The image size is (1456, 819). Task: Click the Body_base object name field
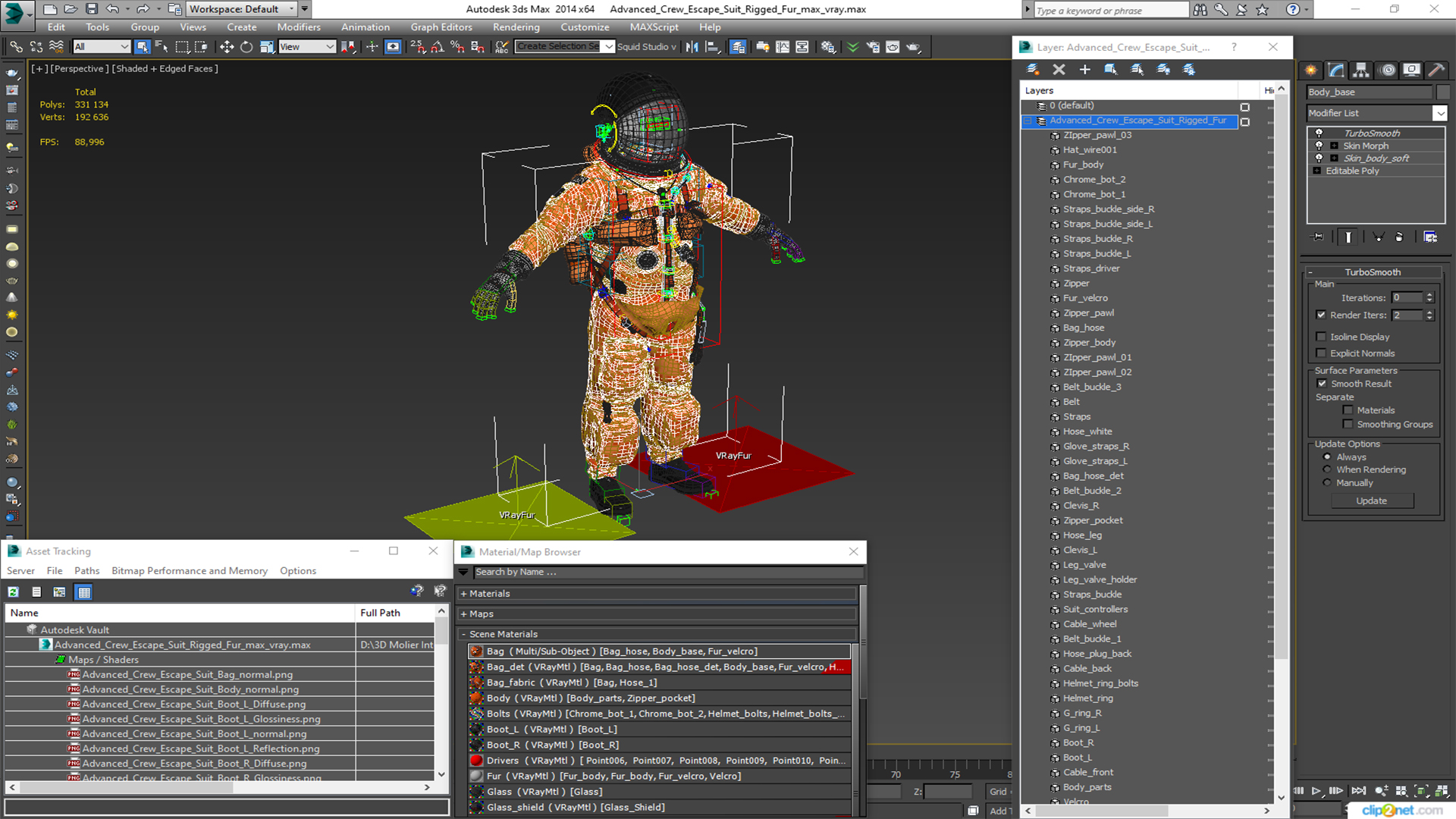[x=1370, y=92]
